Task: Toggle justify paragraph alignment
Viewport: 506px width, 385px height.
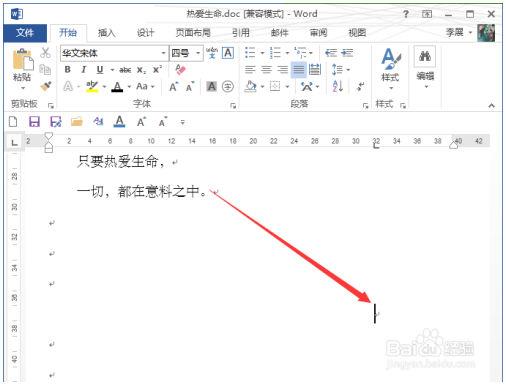Action: (x=298, y=70)
